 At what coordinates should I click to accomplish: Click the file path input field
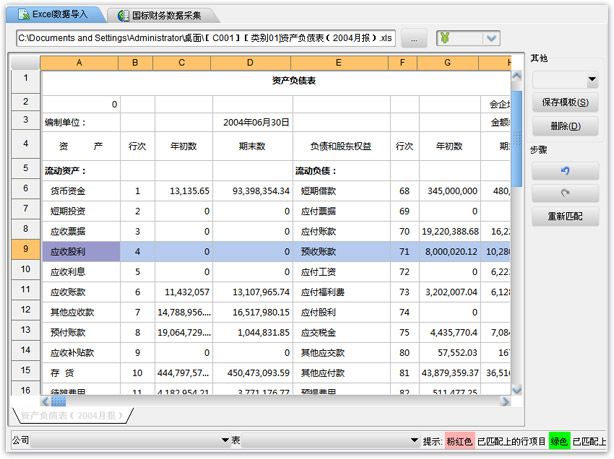[206, 38]
